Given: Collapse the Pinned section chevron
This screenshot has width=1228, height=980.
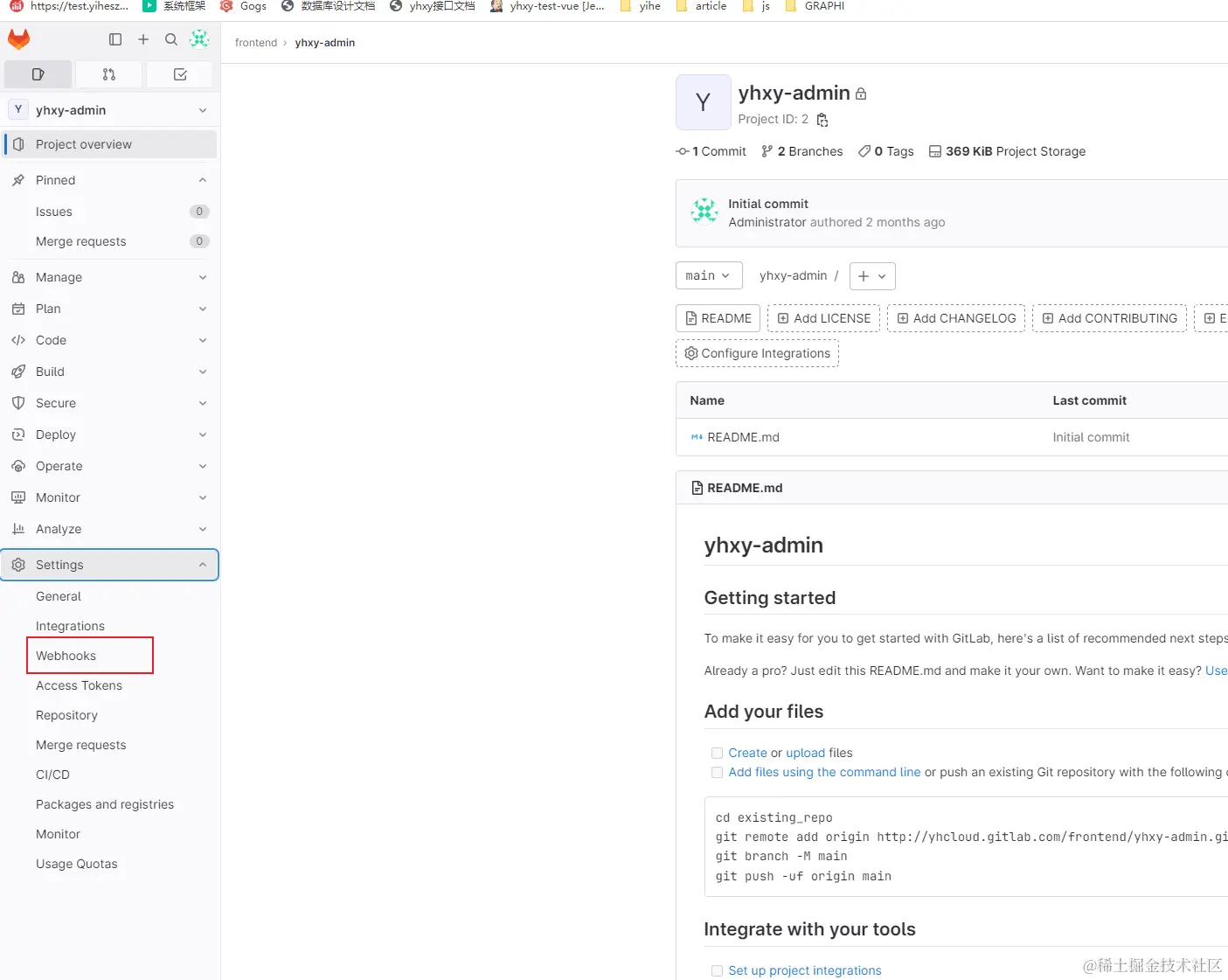Looking at the screenshot, I should [203, 180].
